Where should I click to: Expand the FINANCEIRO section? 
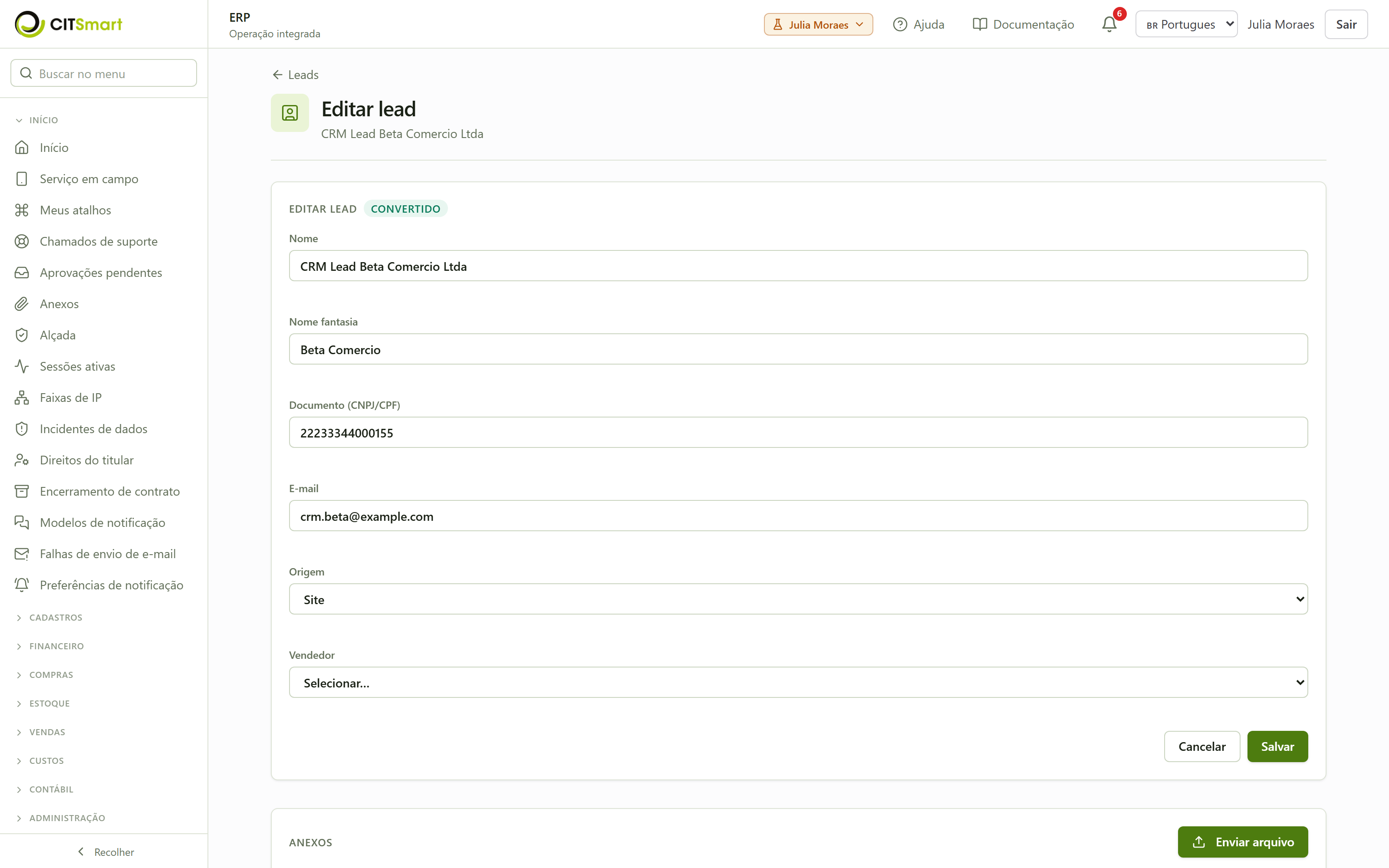(50, 646)
